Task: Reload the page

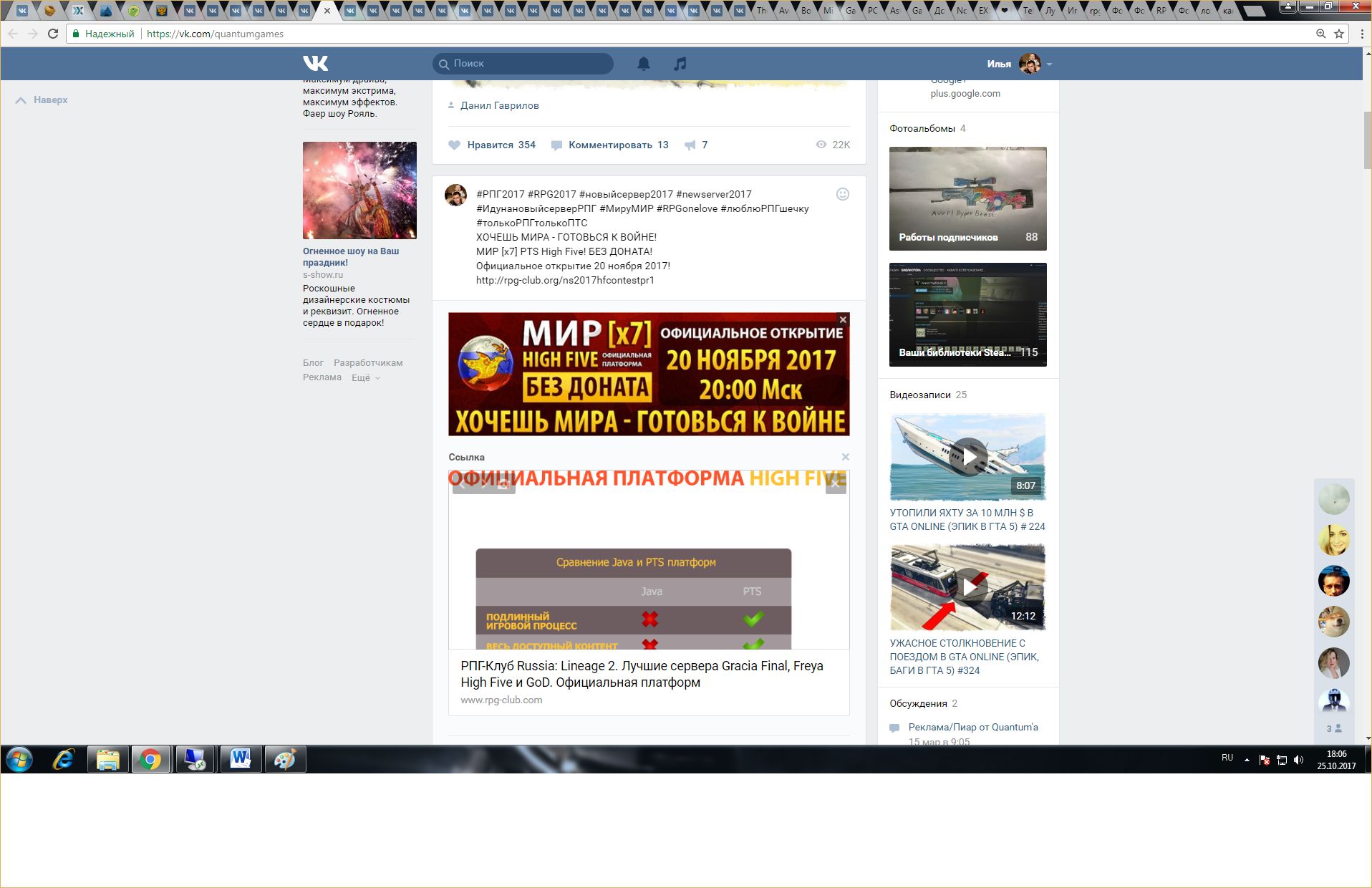Action: coord(53,34)
